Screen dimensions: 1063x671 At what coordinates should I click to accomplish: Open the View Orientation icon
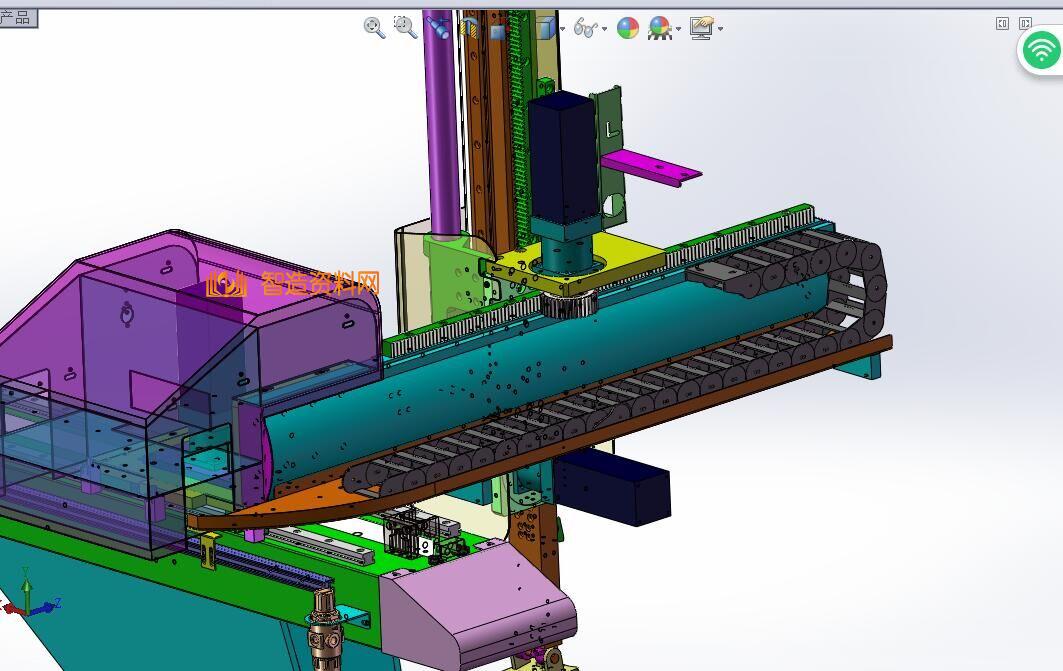point(498,29)
